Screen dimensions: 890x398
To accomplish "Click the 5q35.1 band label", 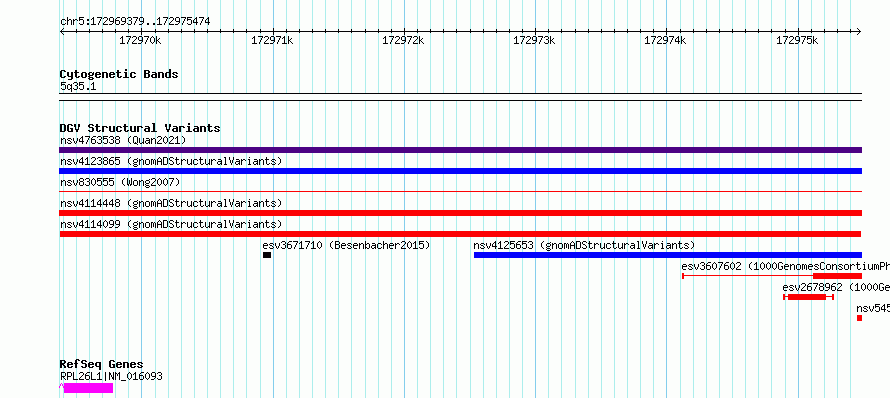I will pos(78,86).
